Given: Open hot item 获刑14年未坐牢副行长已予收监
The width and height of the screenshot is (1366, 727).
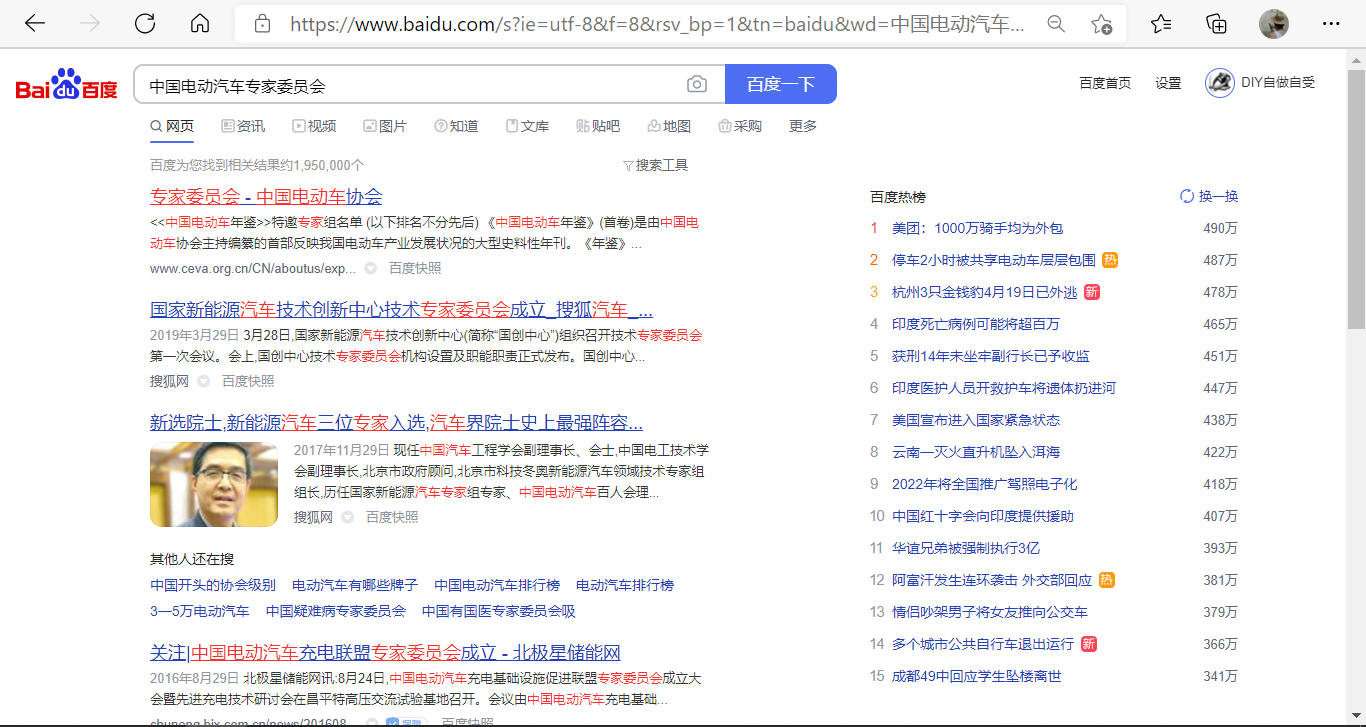Looking at the screenshot, I should (x=991, y=357).
